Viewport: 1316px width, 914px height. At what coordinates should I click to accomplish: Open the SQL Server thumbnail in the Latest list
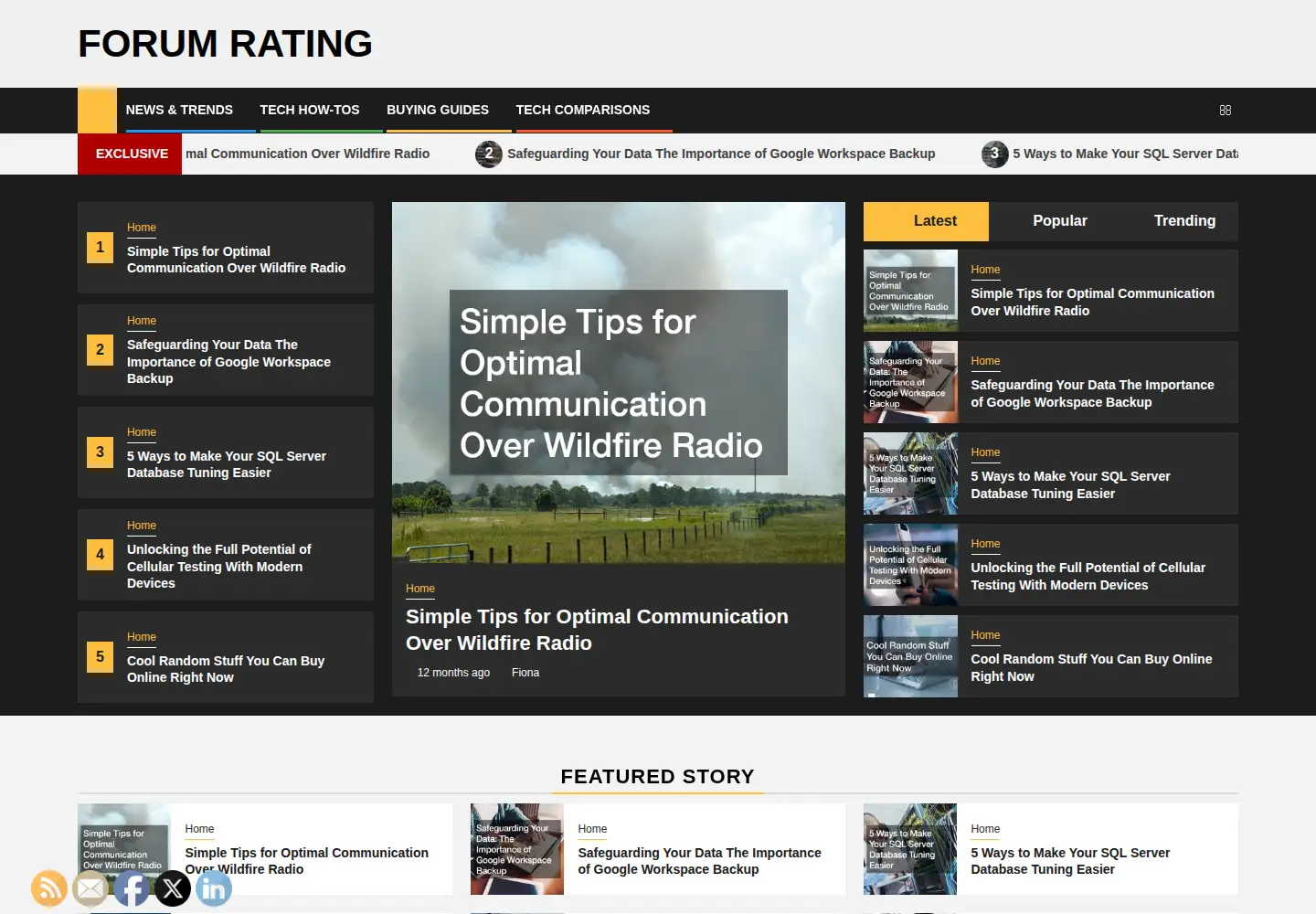[910, 473]
